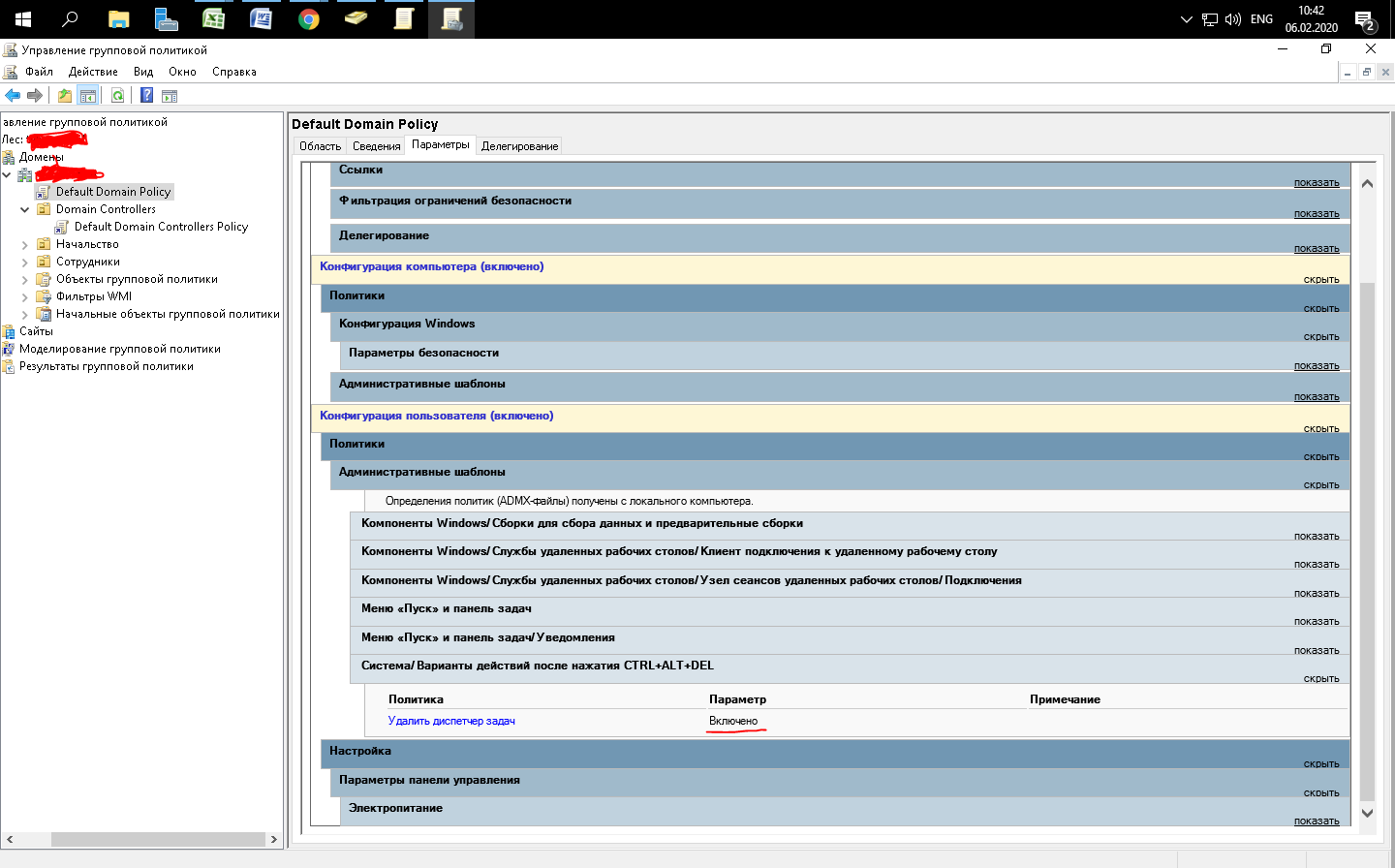Show the Меню «Пуск» и панель задач/Уведомления section
Screen dimensions: 1395x868
coord(1317,650)
